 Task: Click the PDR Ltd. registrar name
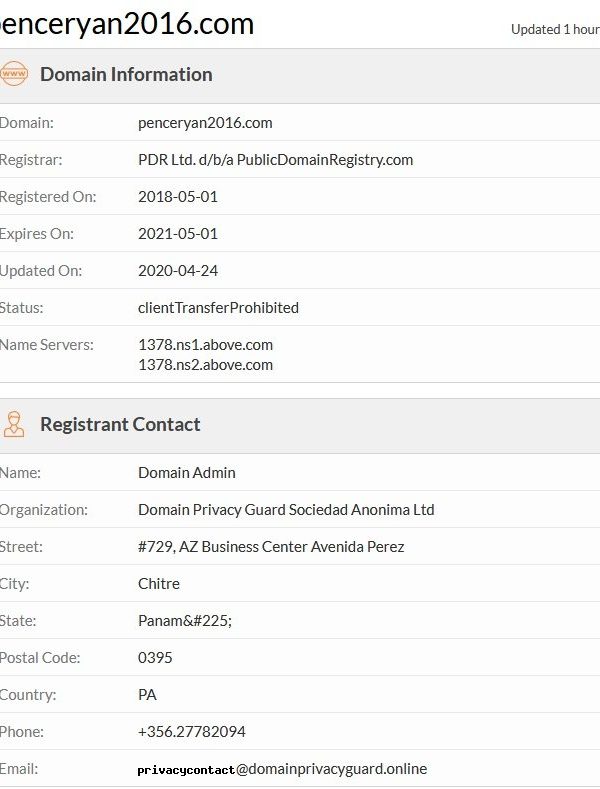[275, 159]
